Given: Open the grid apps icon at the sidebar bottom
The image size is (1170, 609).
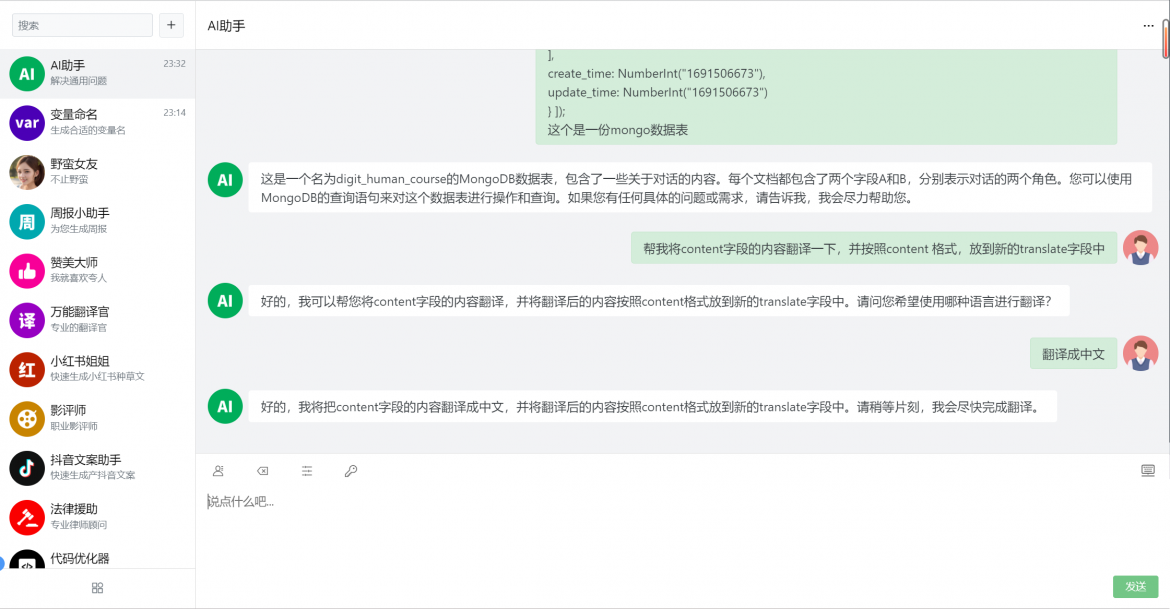Looking at the screenshot, I should 97,588.
